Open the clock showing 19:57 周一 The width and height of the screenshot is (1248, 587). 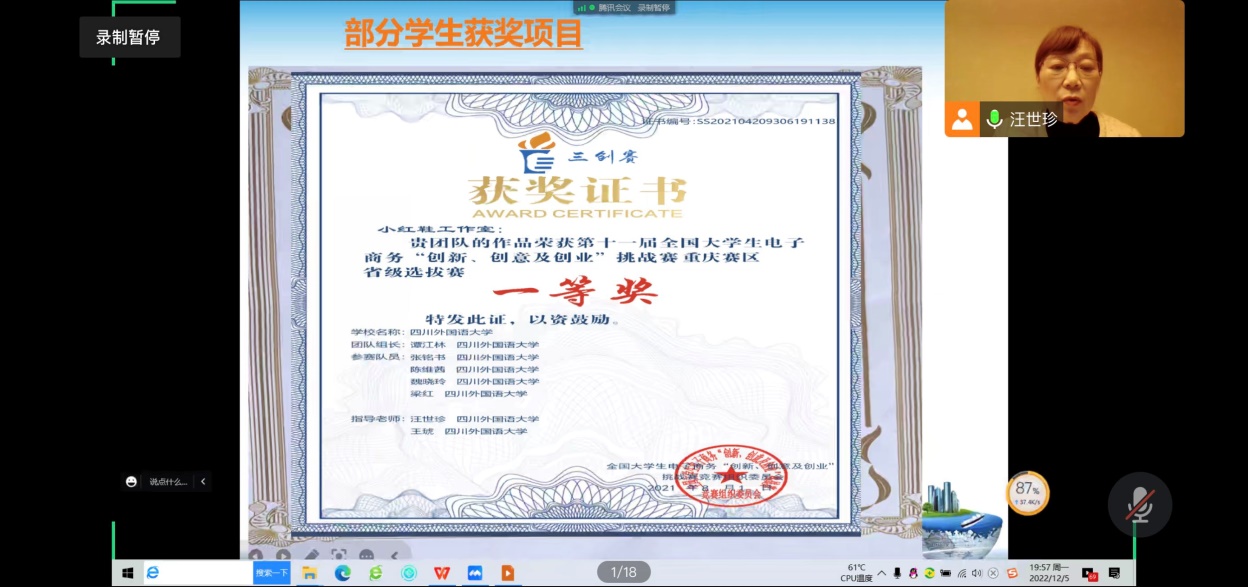point(1049,573)
